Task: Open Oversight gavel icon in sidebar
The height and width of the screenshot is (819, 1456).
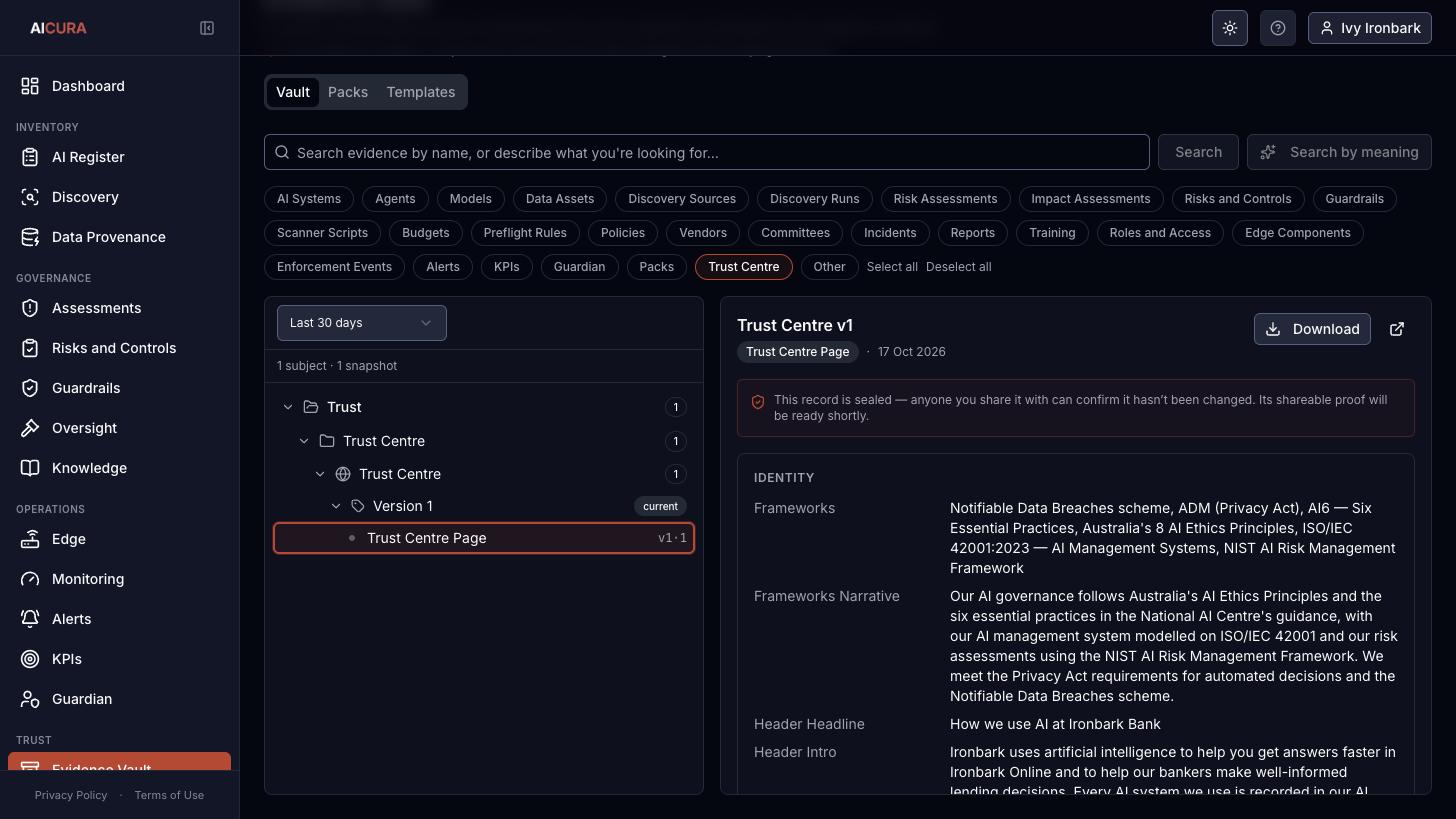Action: [30, 428]
